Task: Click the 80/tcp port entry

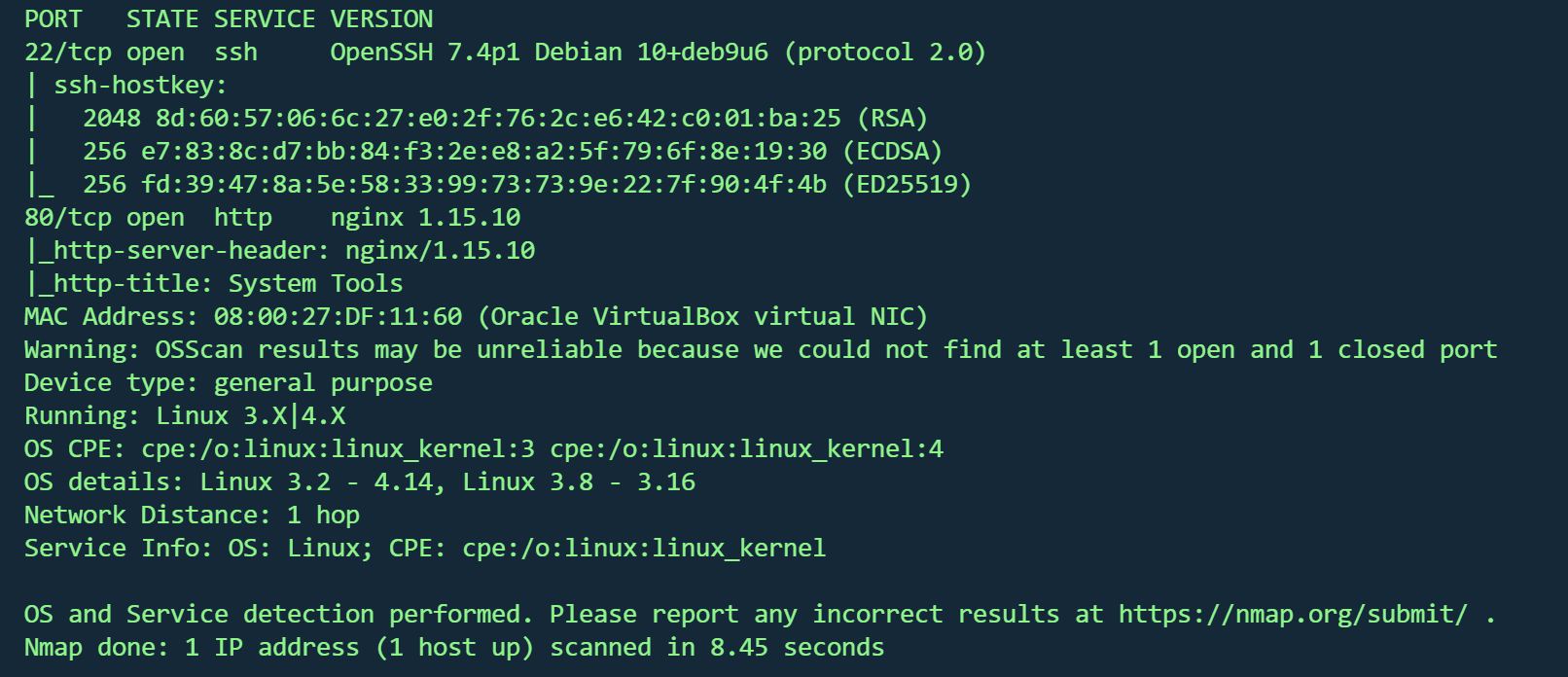Action: click(67, 218)
